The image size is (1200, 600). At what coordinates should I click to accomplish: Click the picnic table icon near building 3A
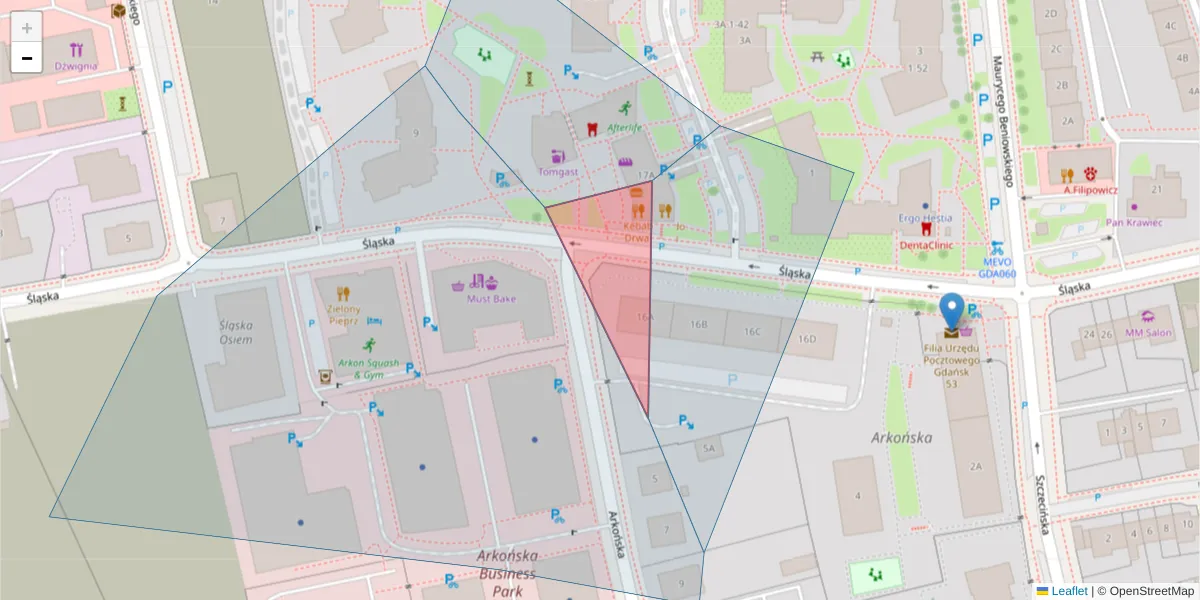click(815, 55)
